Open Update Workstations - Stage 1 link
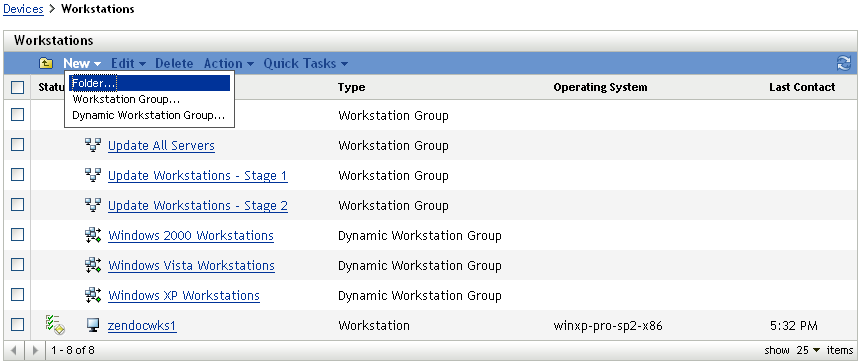The height and width of the screenshot is (364, 866). (198, 176)
